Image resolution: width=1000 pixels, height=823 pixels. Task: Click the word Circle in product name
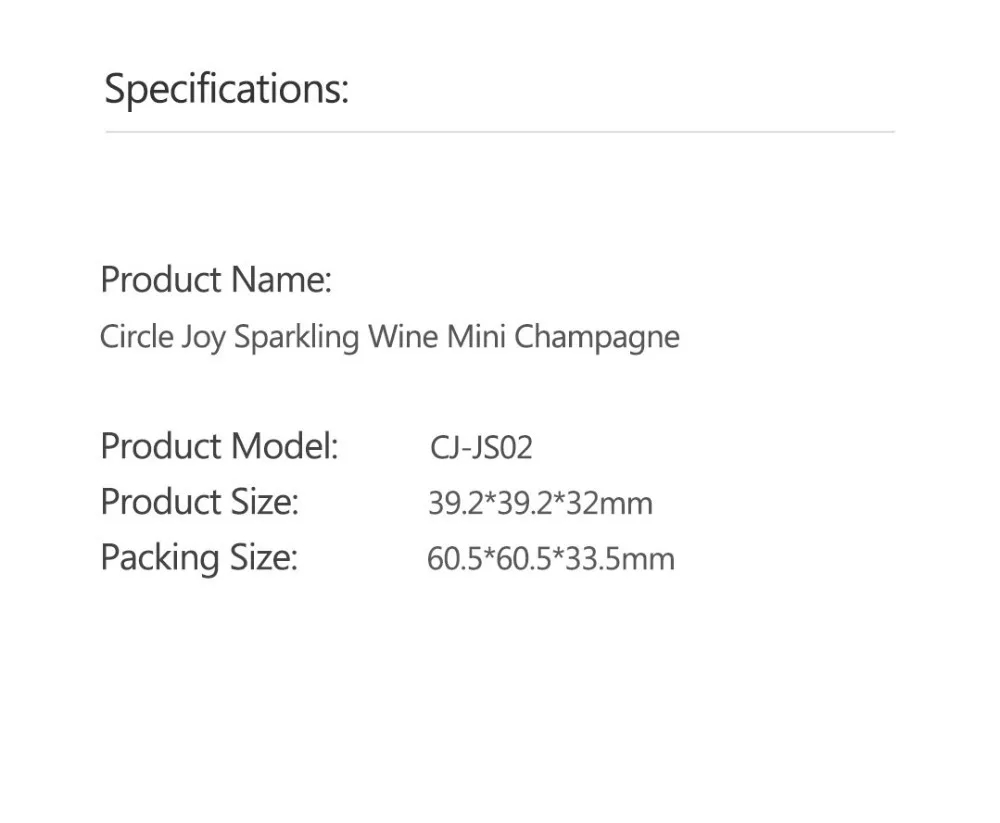(136, 336)
